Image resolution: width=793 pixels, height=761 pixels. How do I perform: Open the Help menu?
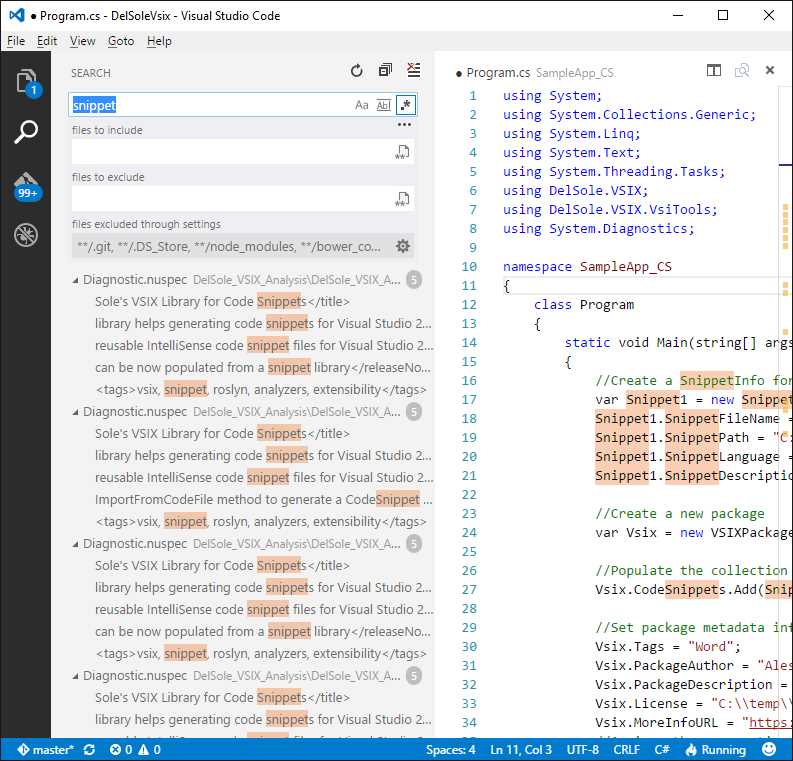[x=159, y=41]
